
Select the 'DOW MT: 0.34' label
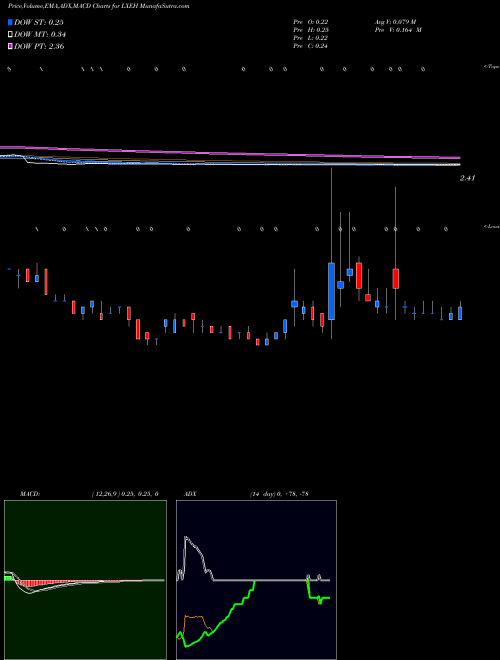point(40,35)
